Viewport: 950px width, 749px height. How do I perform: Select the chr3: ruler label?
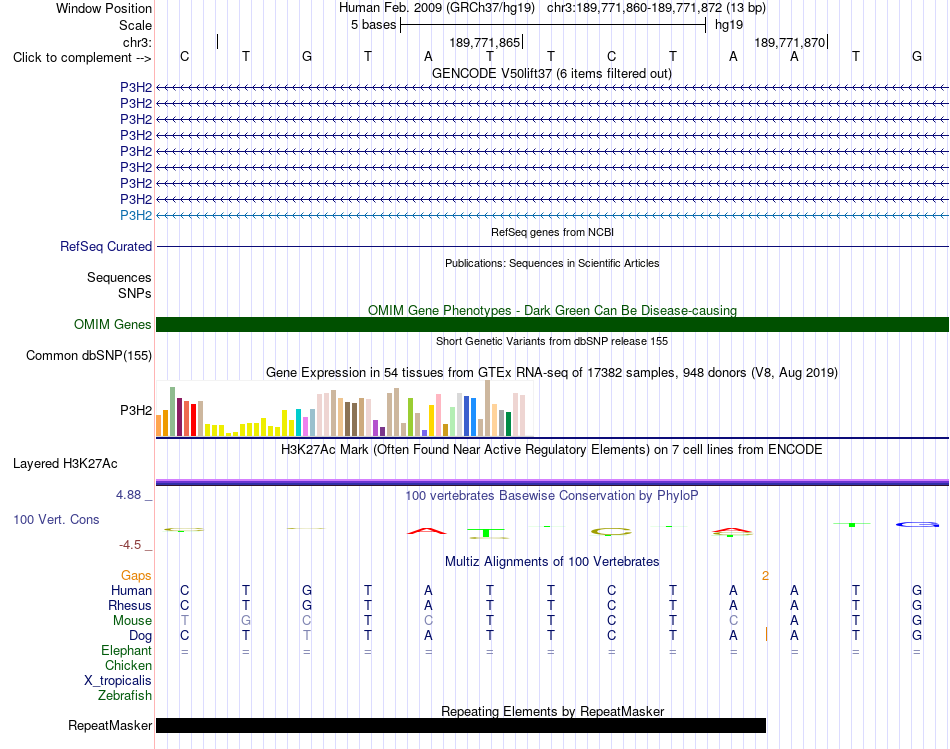[x=137, y=42]
